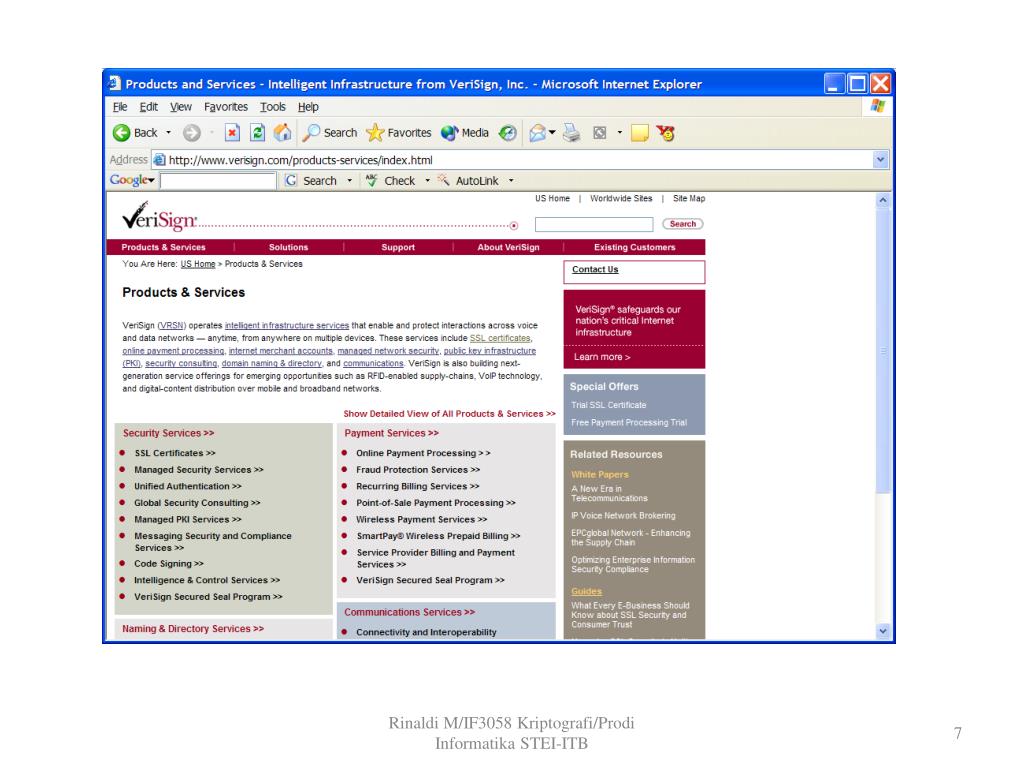Click the VeriSign site Search button
The image size is (1024, 768).
click(x=682, y=224)
